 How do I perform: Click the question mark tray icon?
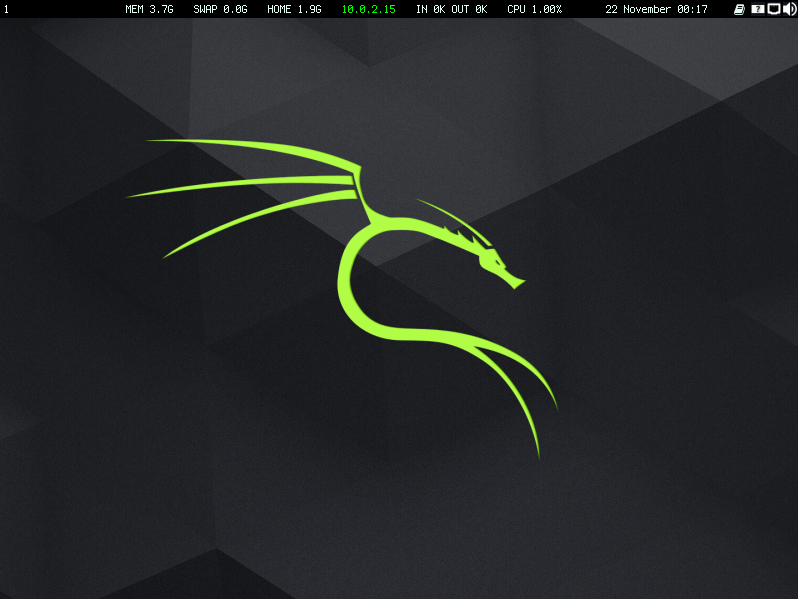tap(757, 9)
